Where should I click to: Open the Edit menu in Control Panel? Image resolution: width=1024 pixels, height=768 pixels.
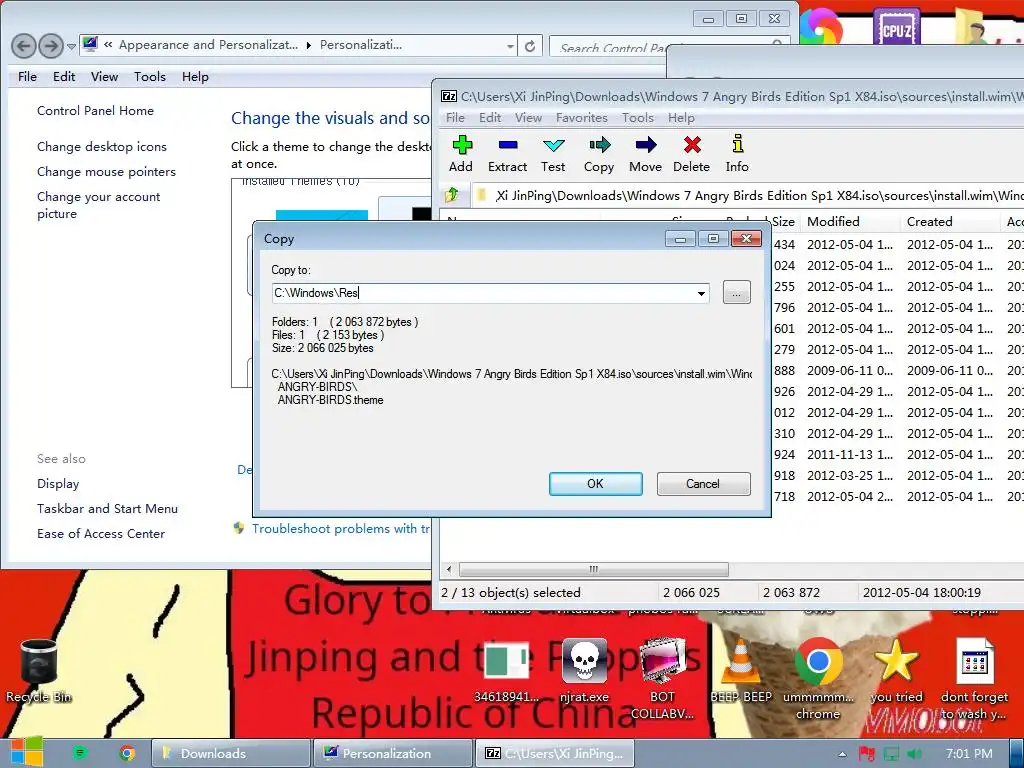[x=64, y=76]
